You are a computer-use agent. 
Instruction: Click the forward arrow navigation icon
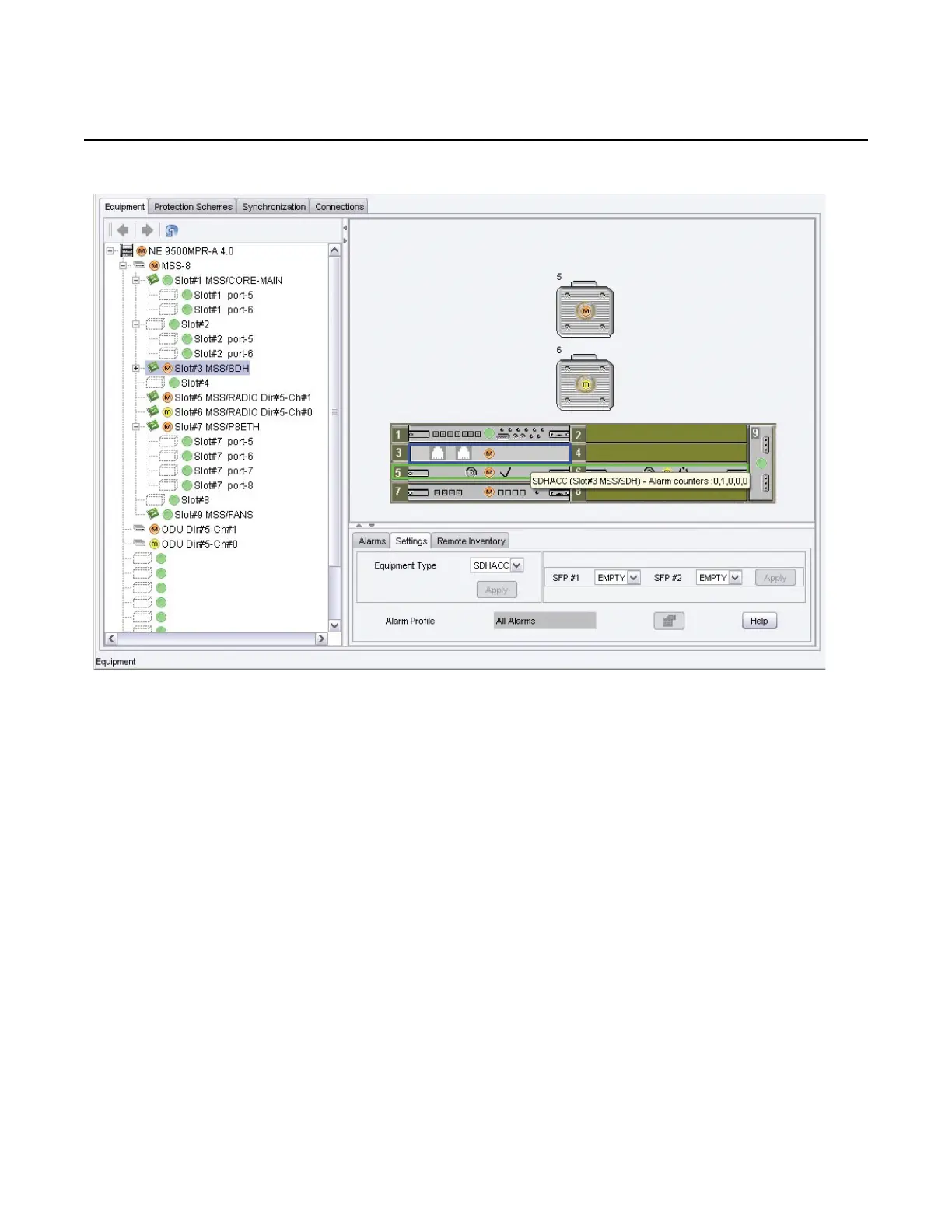[146, 230]
